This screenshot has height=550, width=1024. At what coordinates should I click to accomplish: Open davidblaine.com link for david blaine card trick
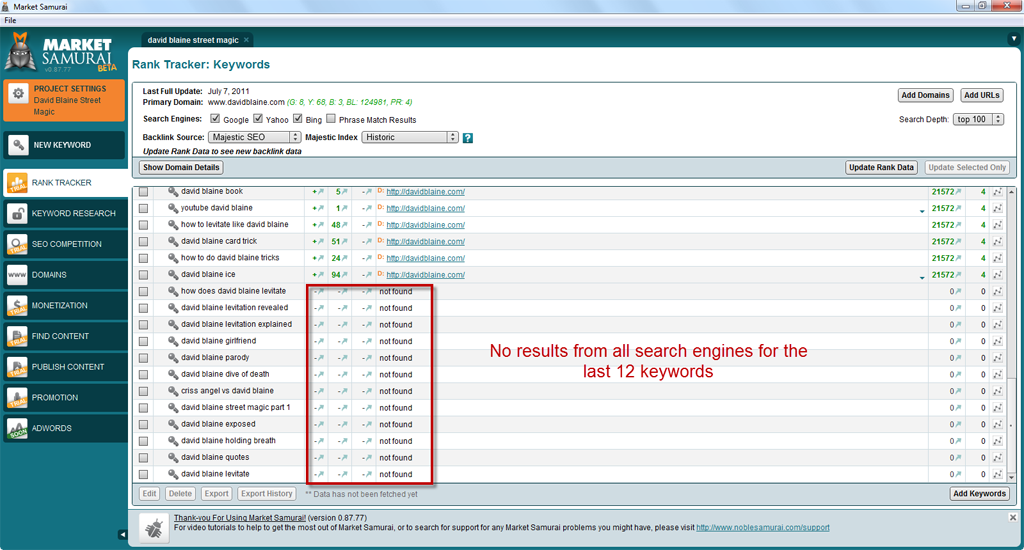tap(425, 242)
